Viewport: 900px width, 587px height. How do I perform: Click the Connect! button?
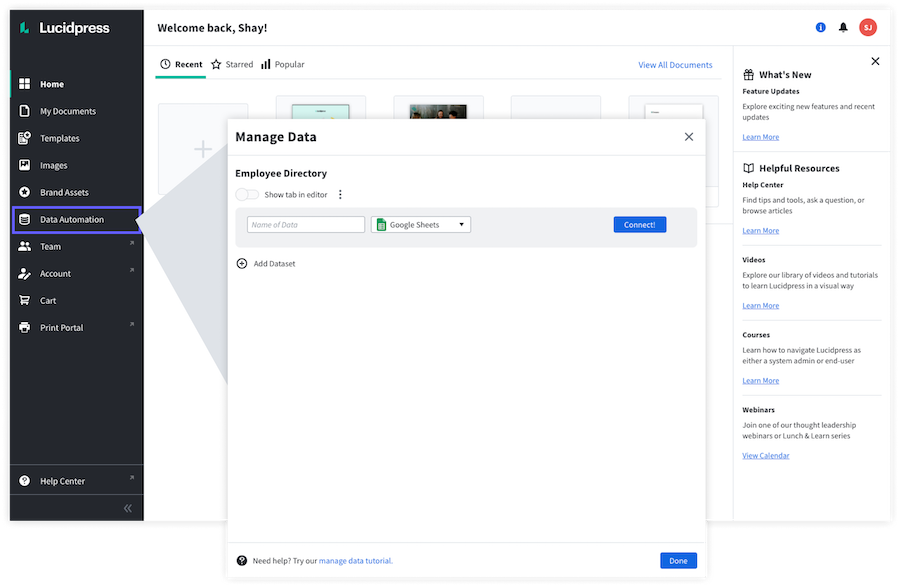639,224
